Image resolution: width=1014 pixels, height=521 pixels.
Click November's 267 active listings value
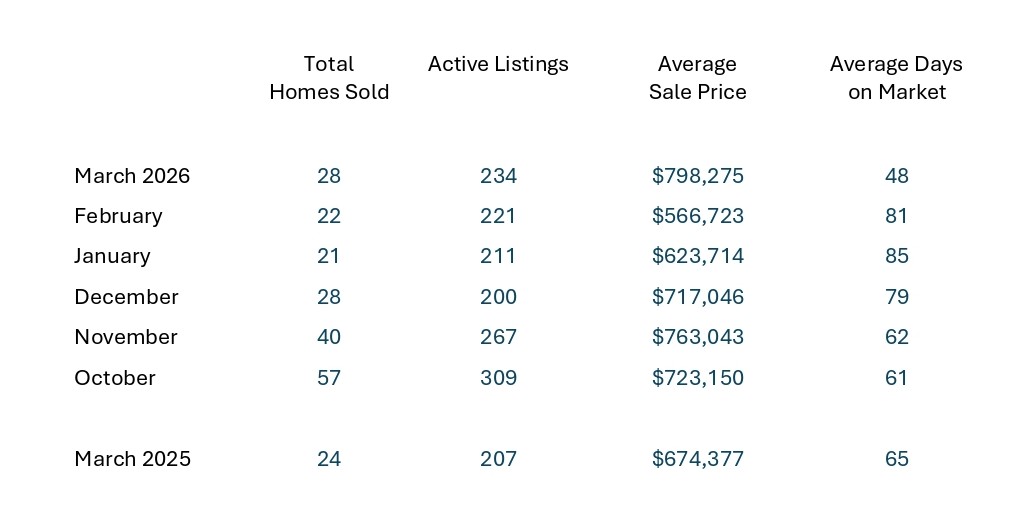[498, 337]
